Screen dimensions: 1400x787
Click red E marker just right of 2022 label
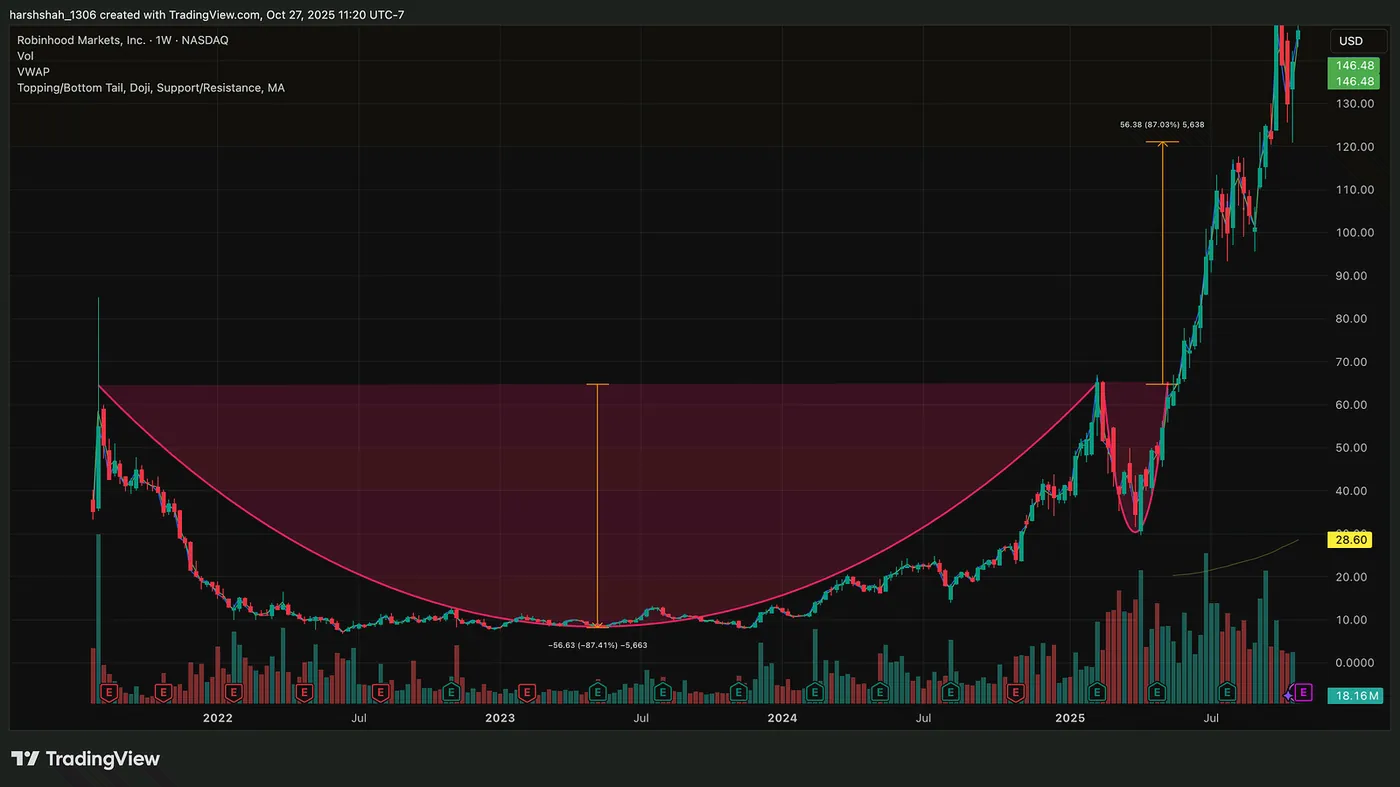point(235,691)
